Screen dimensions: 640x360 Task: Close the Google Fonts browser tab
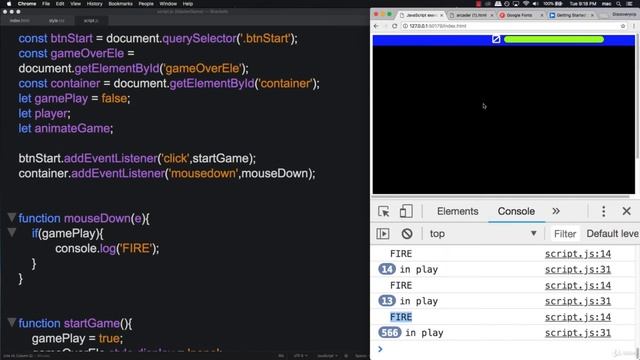[x=542, y=15]
